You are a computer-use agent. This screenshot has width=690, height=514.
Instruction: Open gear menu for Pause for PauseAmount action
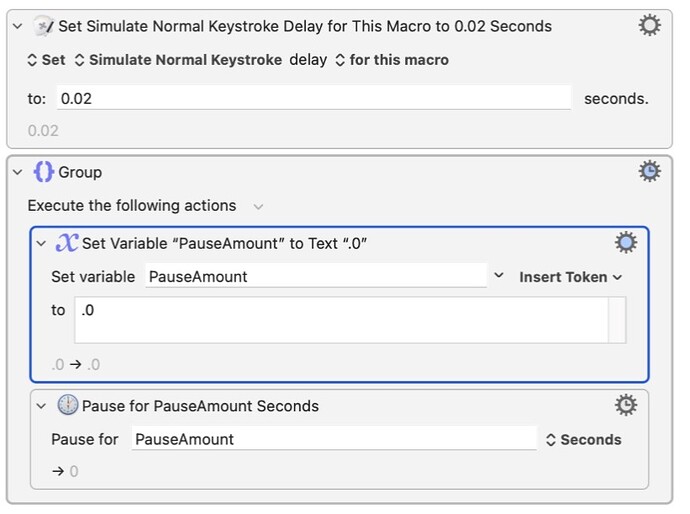626,405
